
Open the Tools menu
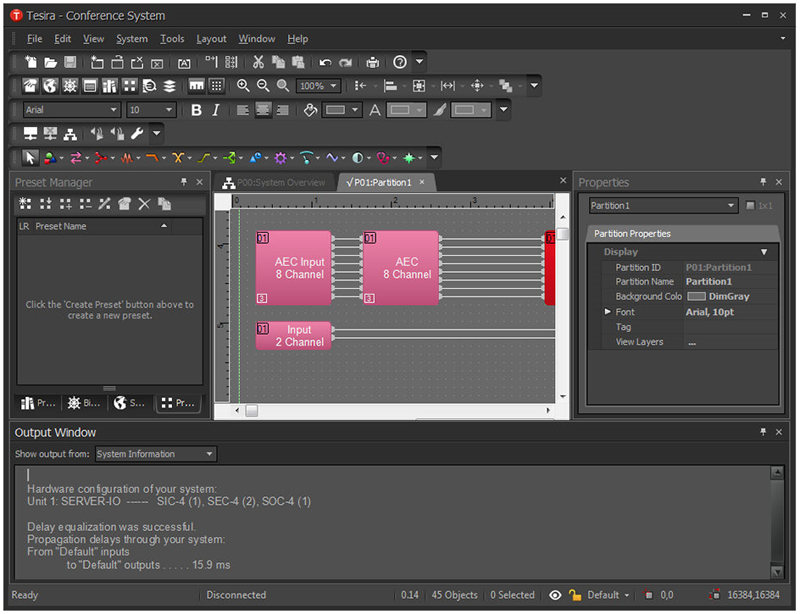(172, 39)
